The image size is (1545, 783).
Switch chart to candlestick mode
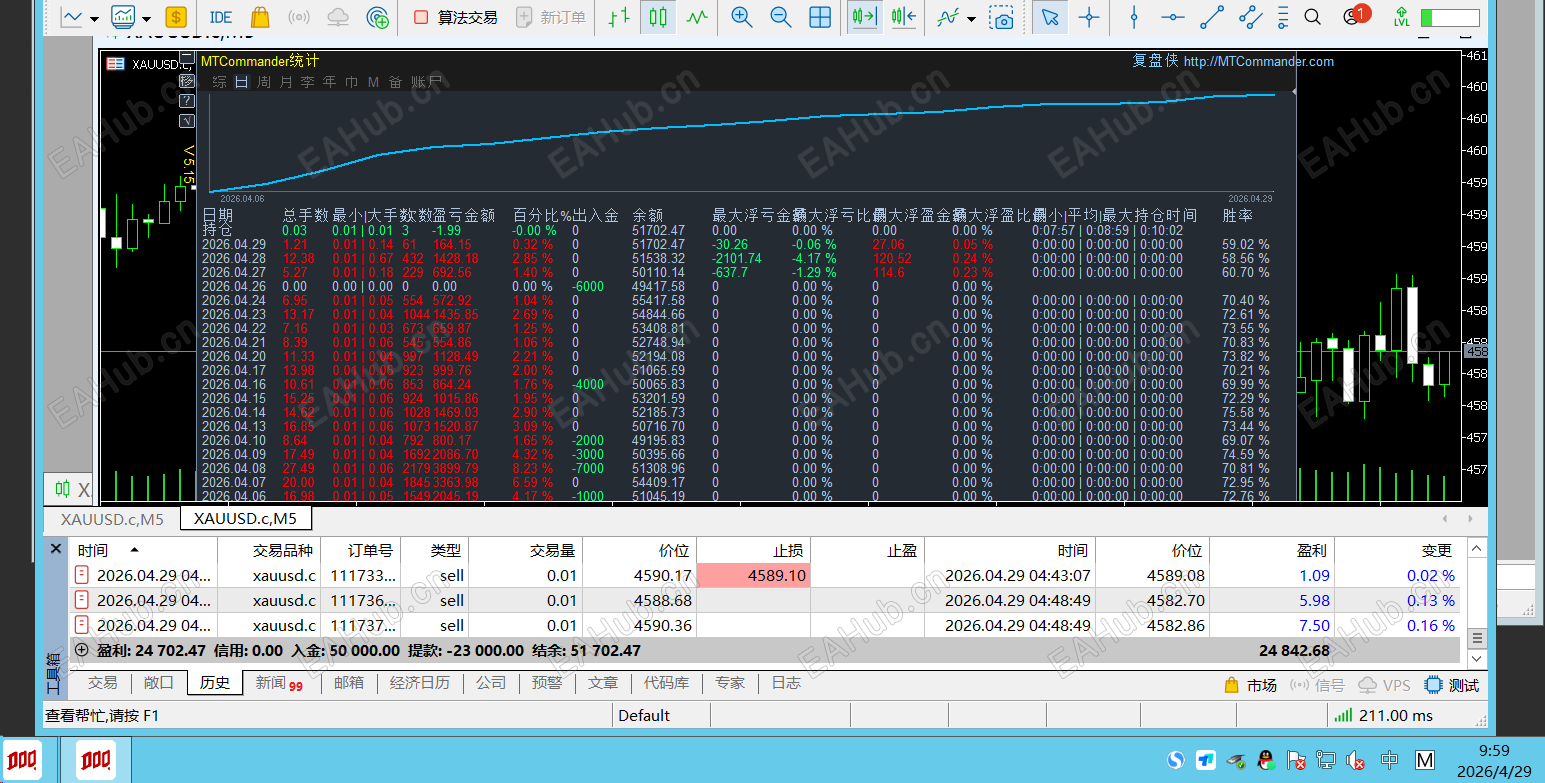point(657,17)
